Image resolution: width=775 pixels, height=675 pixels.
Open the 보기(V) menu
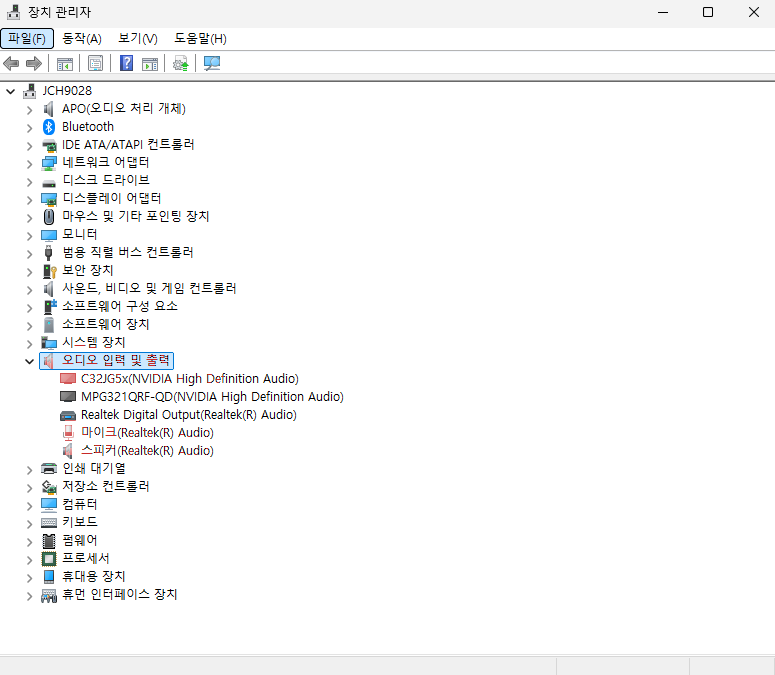(x=137, y=39)
